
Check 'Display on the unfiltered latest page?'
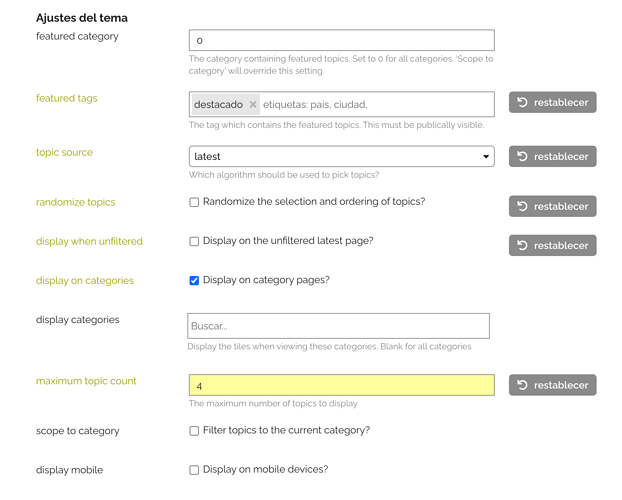[x=194, y=241]
